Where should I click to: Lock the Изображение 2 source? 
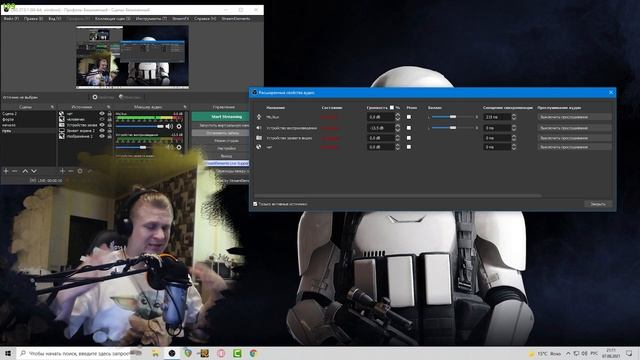pos(109,136)
